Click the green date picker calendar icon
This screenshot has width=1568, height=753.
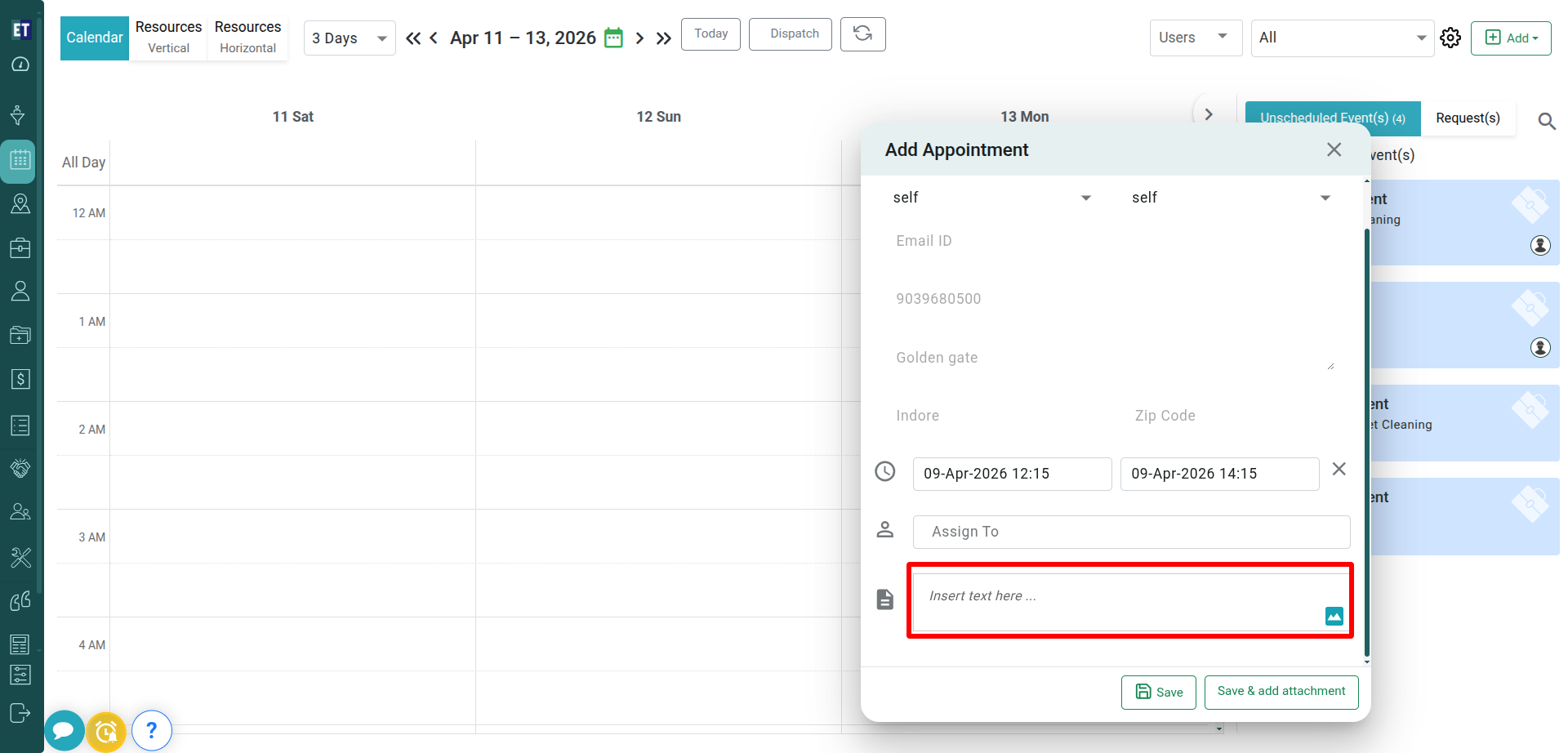(613, 38)
